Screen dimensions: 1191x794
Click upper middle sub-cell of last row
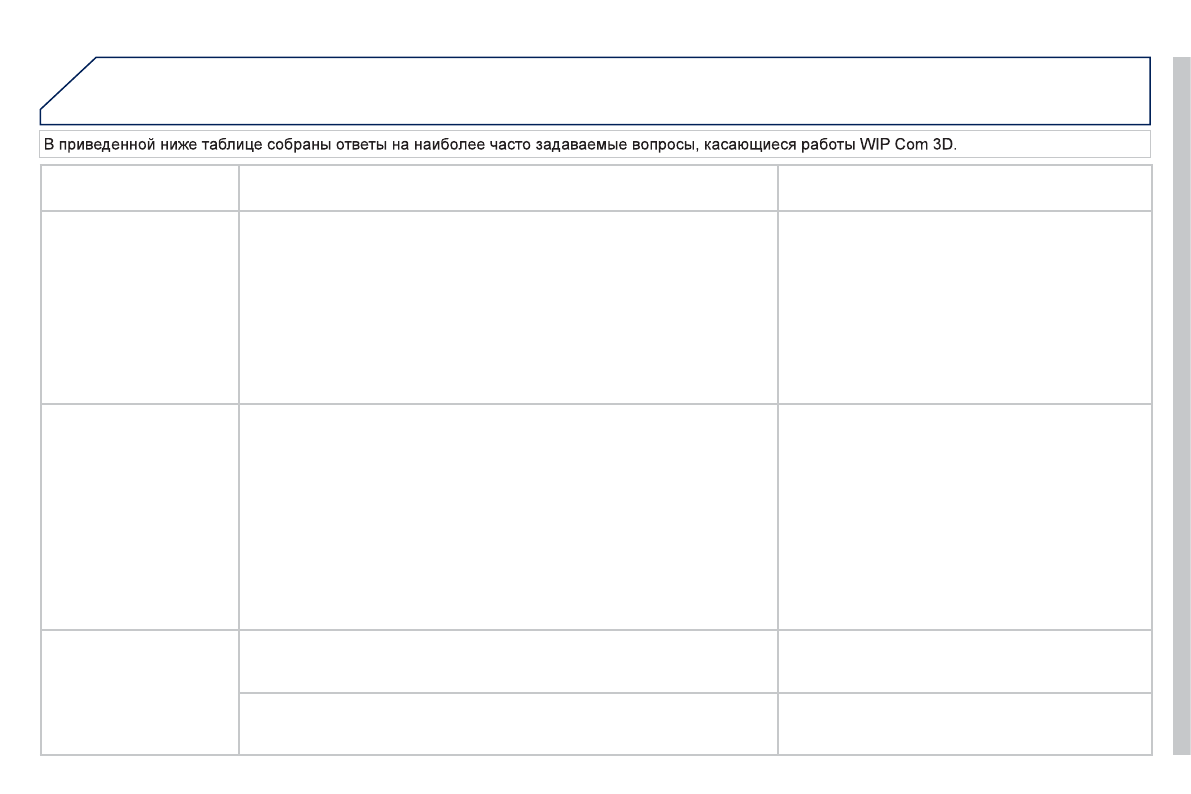(508, 661)
